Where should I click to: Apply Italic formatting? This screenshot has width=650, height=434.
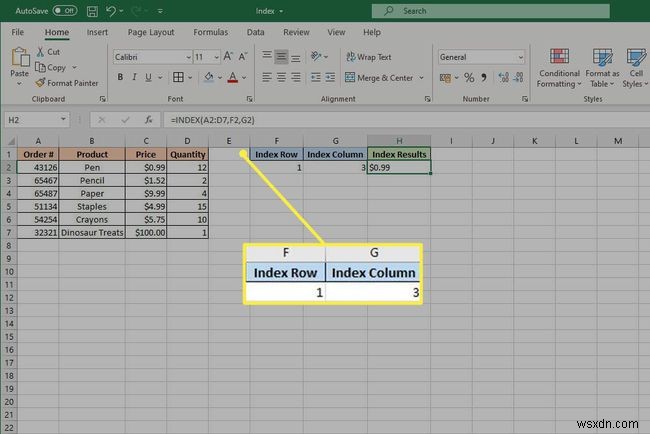pos(134,77)
